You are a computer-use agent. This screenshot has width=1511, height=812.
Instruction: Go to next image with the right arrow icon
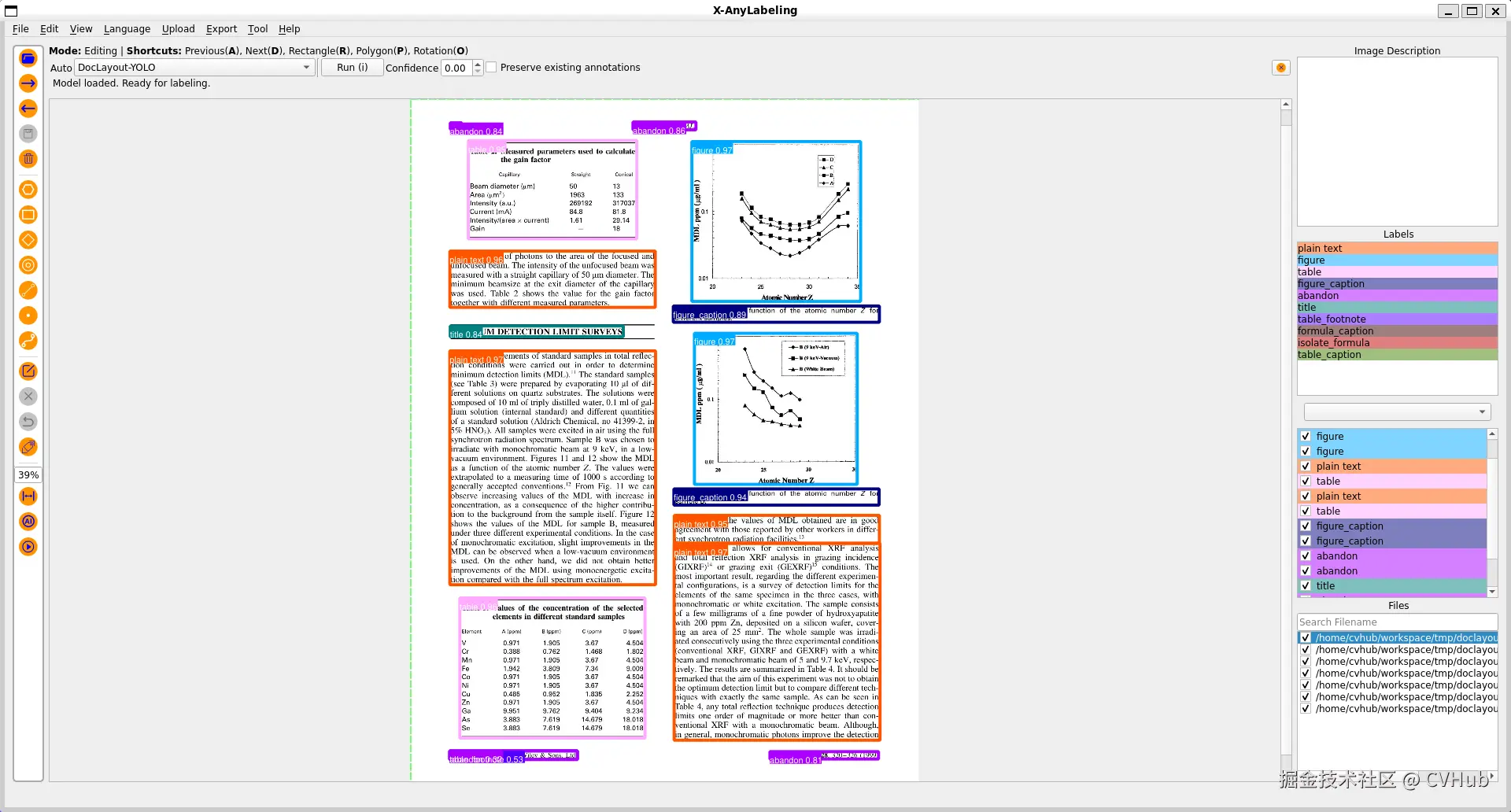pos(28,83)
